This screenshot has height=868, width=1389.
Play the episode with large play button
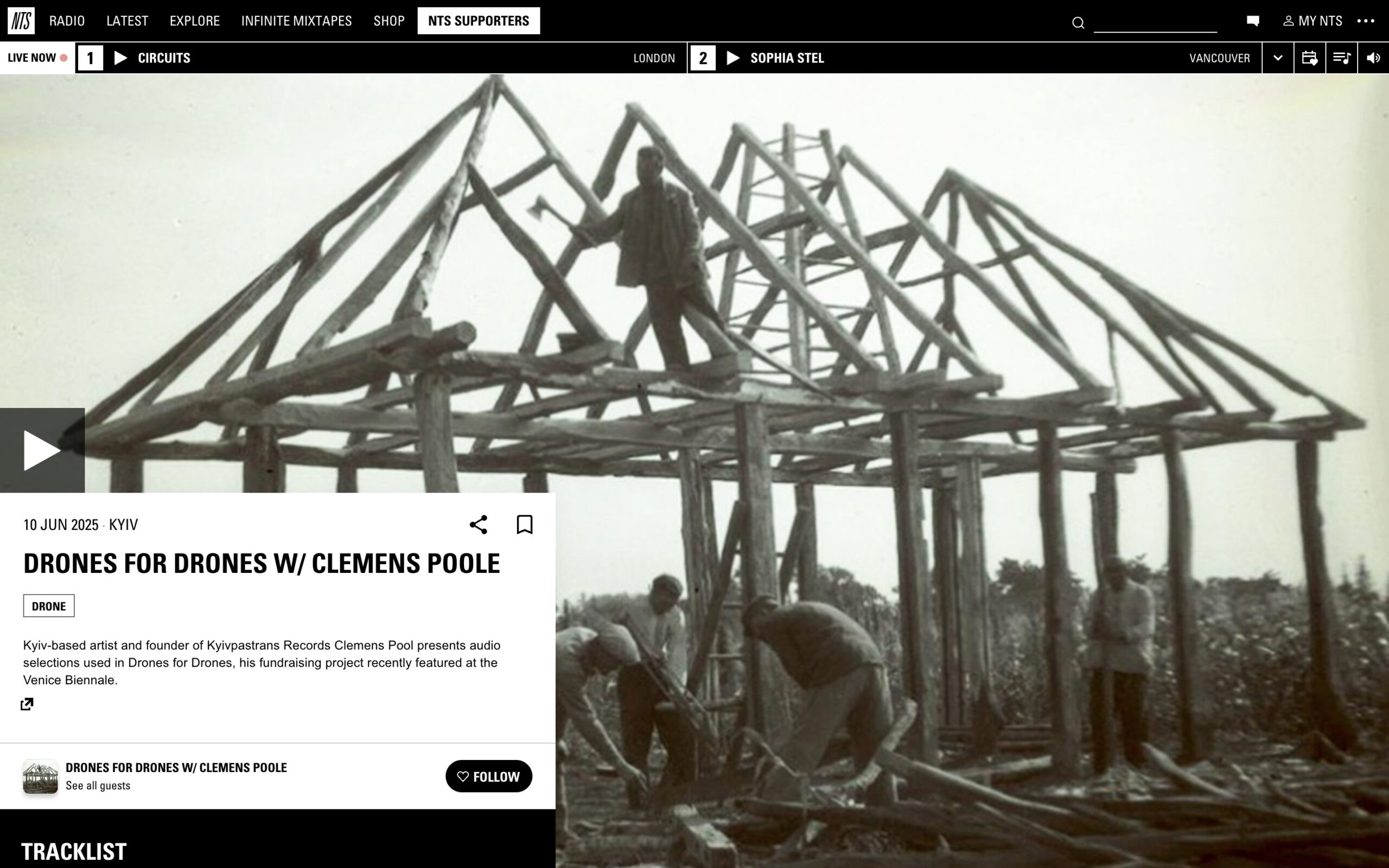(x=42, y=450)
